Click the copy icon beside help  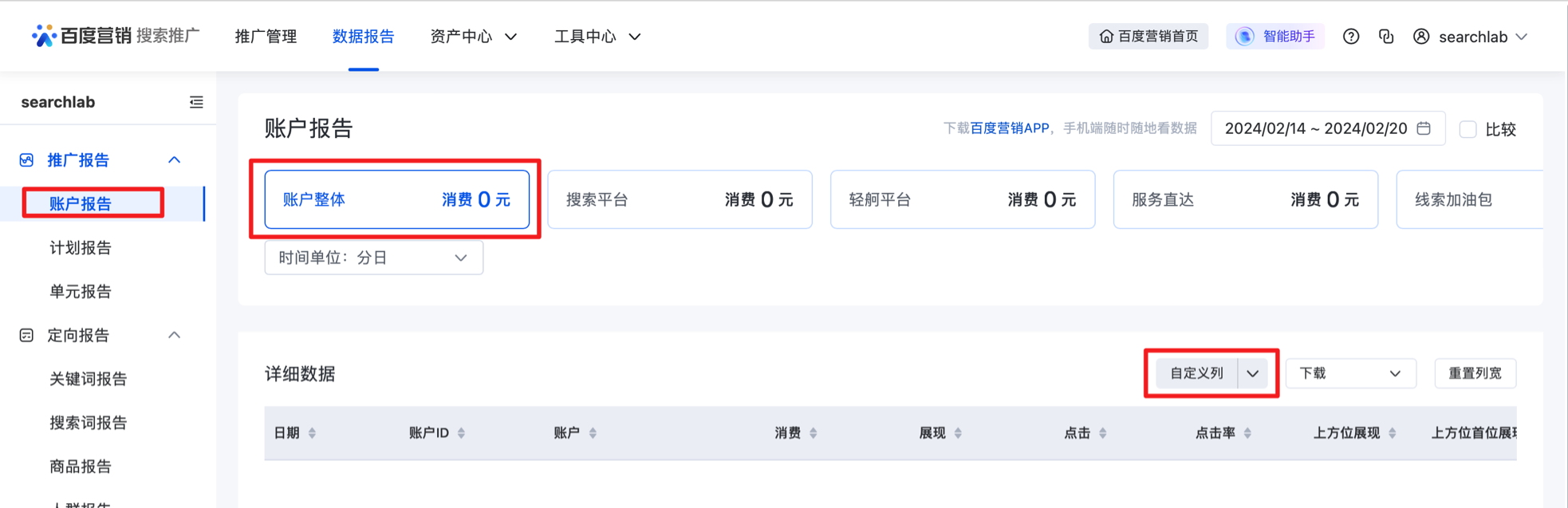click(x=1386, y=37)
